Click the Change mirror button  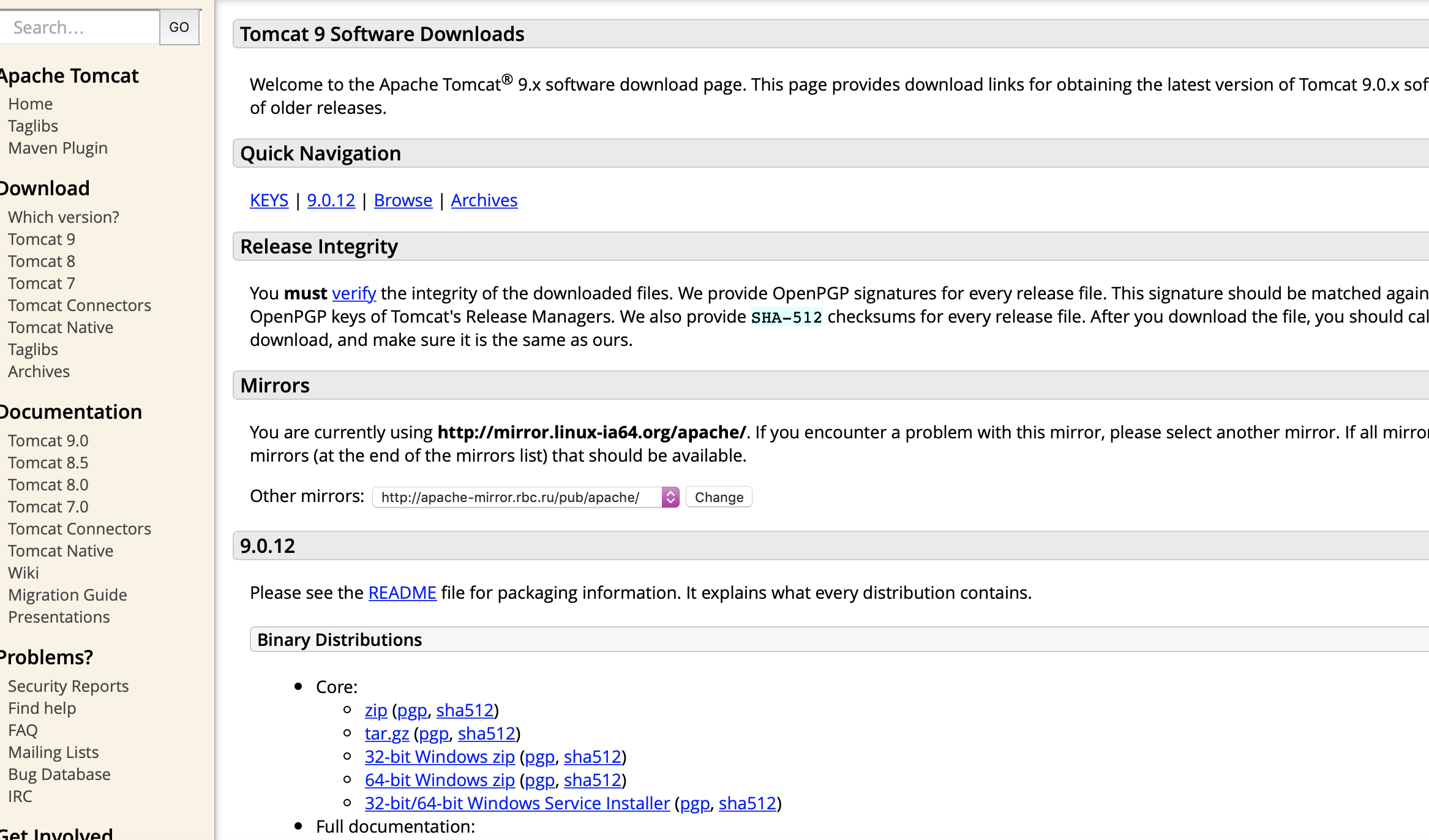click(719, 497)
